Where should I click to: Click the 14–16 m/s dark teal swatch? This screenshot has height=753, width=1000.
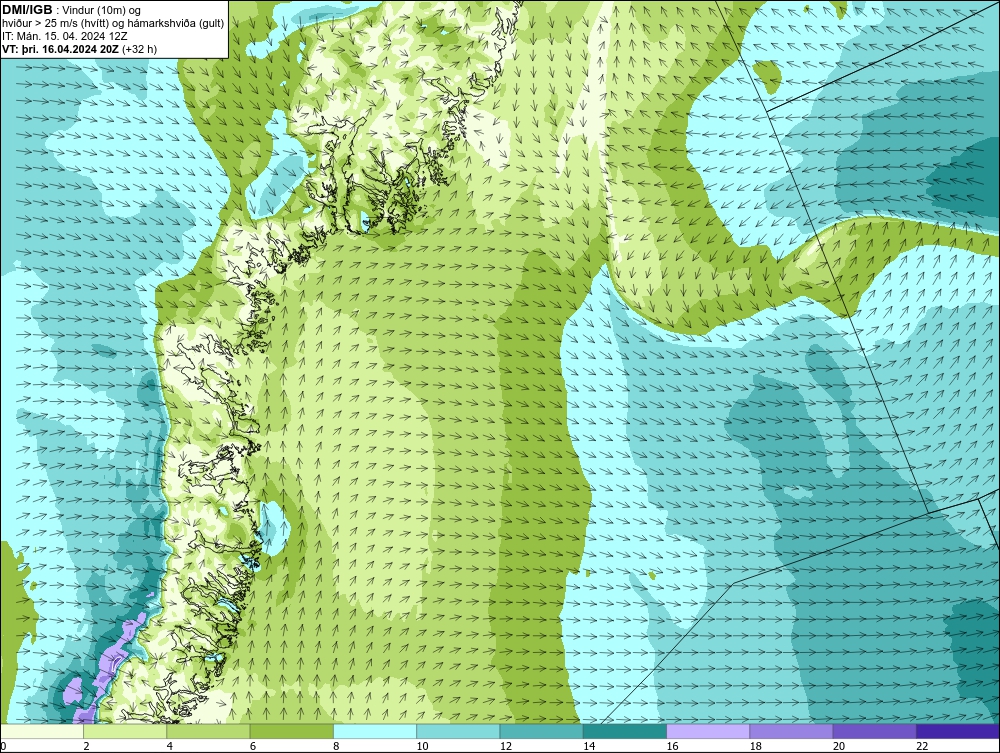624,731
